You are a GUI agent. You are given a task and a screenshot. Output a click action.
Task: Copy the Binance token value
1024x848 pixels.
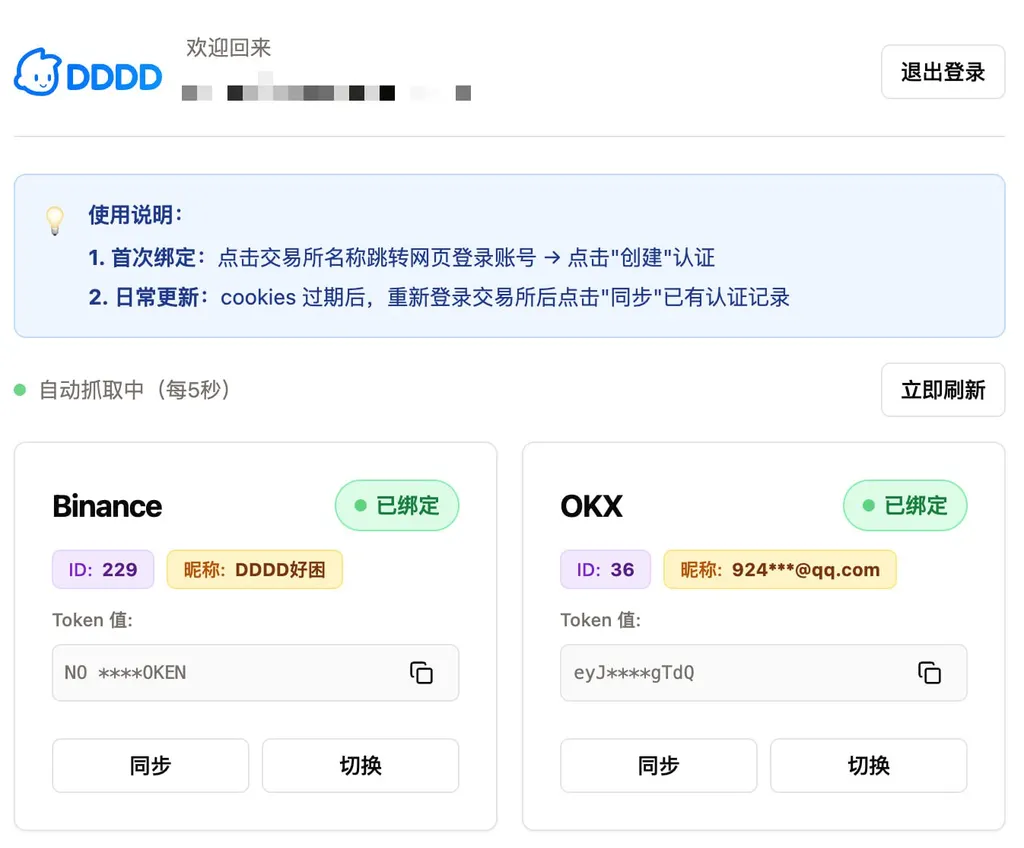click(421, 673)
